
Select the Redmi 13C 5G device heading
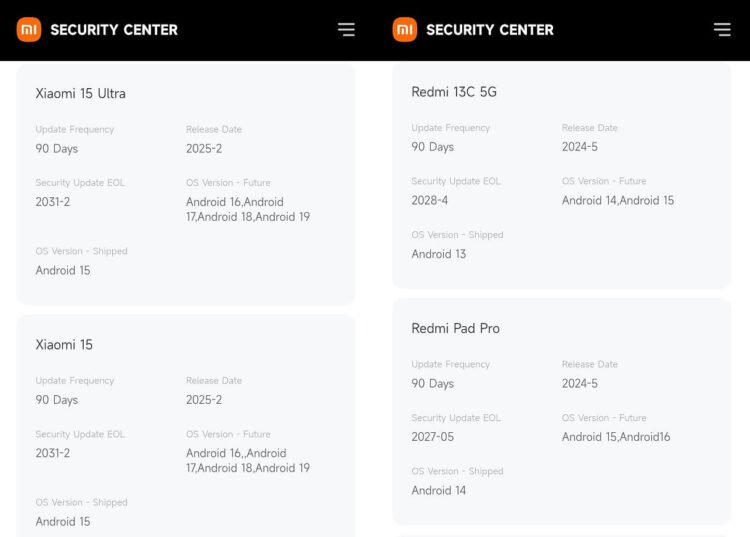pyautogui.click(x=454, y=92)
